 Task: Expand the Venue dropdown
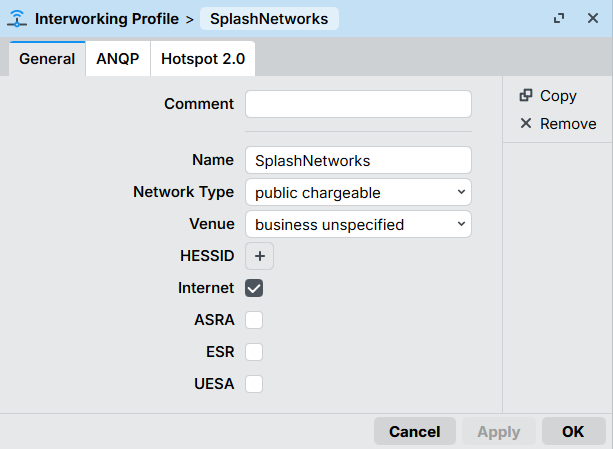358,224
